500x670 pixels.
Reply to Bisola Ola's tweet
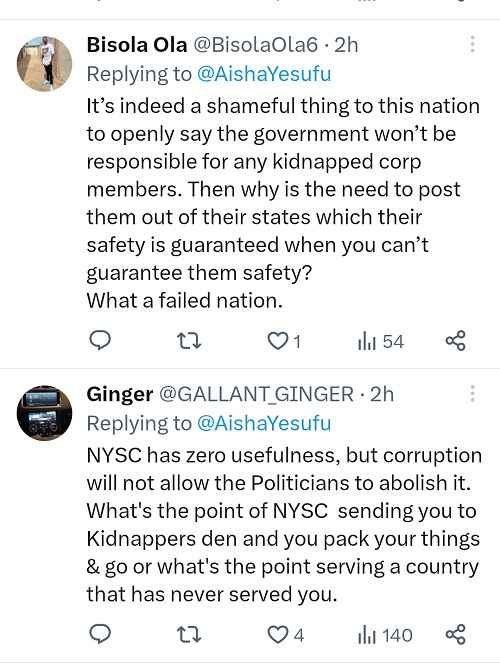pyautogui.click(x=100, y=341)
